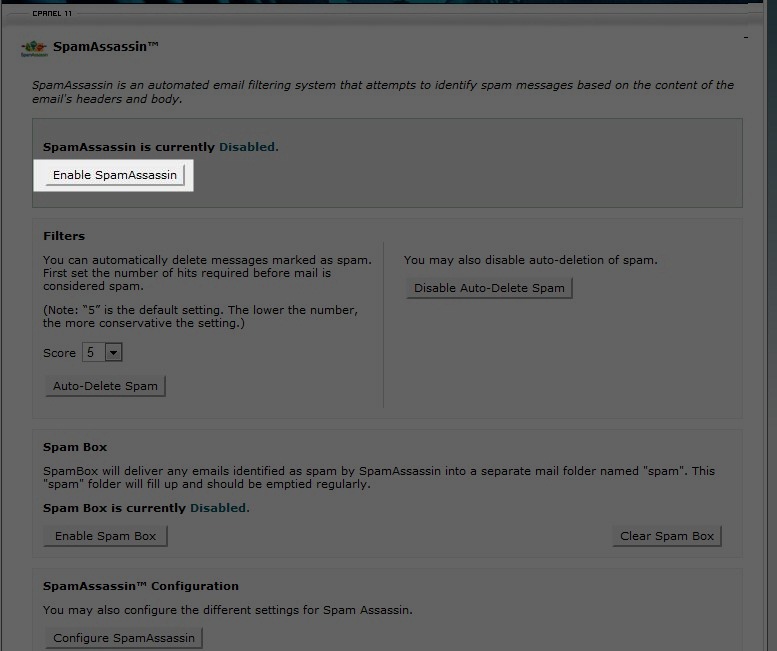
Task: Click the SpamAssassin logo icon
Action: coord(34,48)
